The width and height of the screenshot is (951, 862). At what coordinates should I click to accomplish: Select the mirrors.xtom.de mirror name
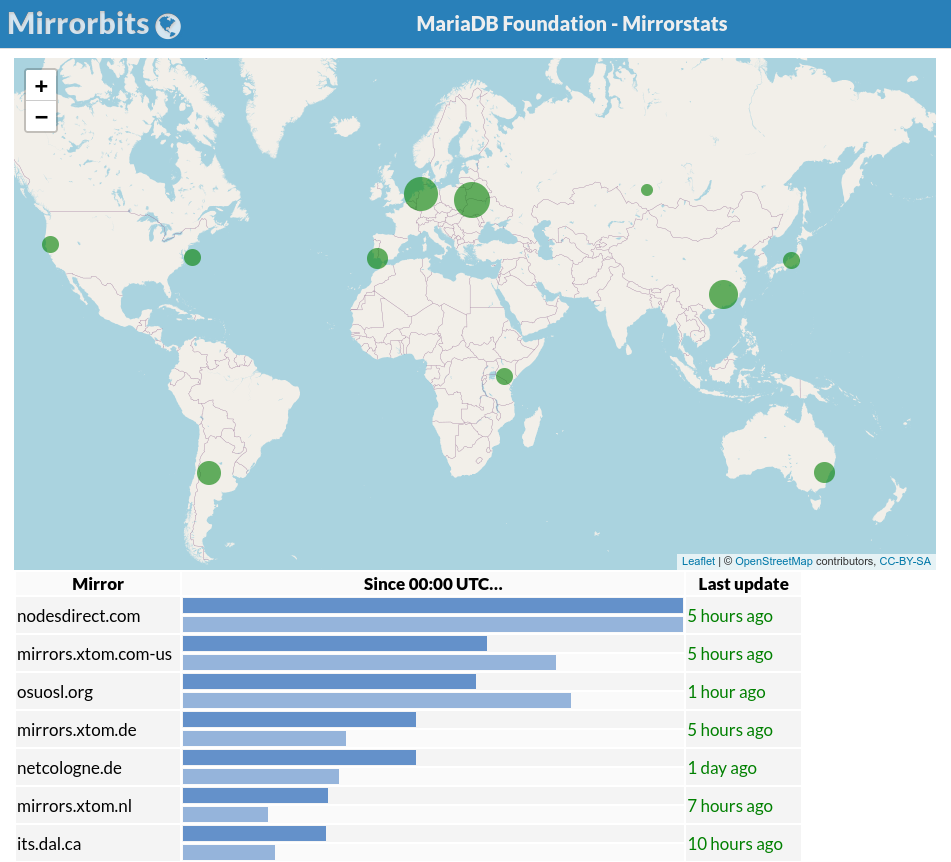[x=76, y=730]
